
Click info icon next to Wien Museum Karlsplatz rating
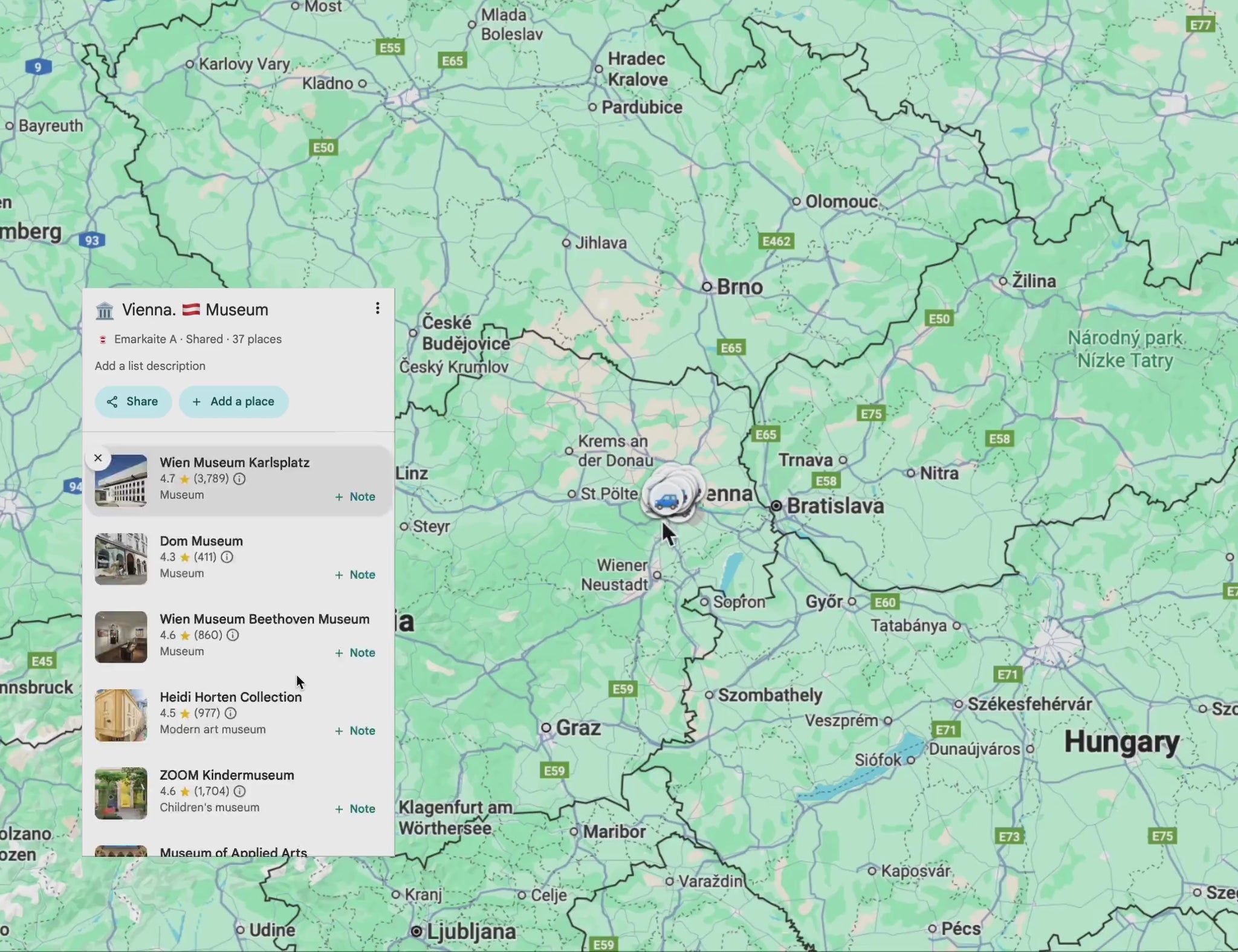click(x=239, y=479)
